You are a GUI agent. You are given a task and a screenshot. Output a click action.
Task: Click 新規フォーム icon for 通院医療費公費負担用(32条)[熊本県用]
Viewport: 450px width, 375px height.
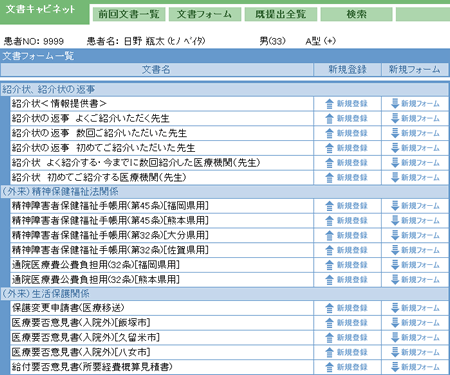tap(395, 279)
